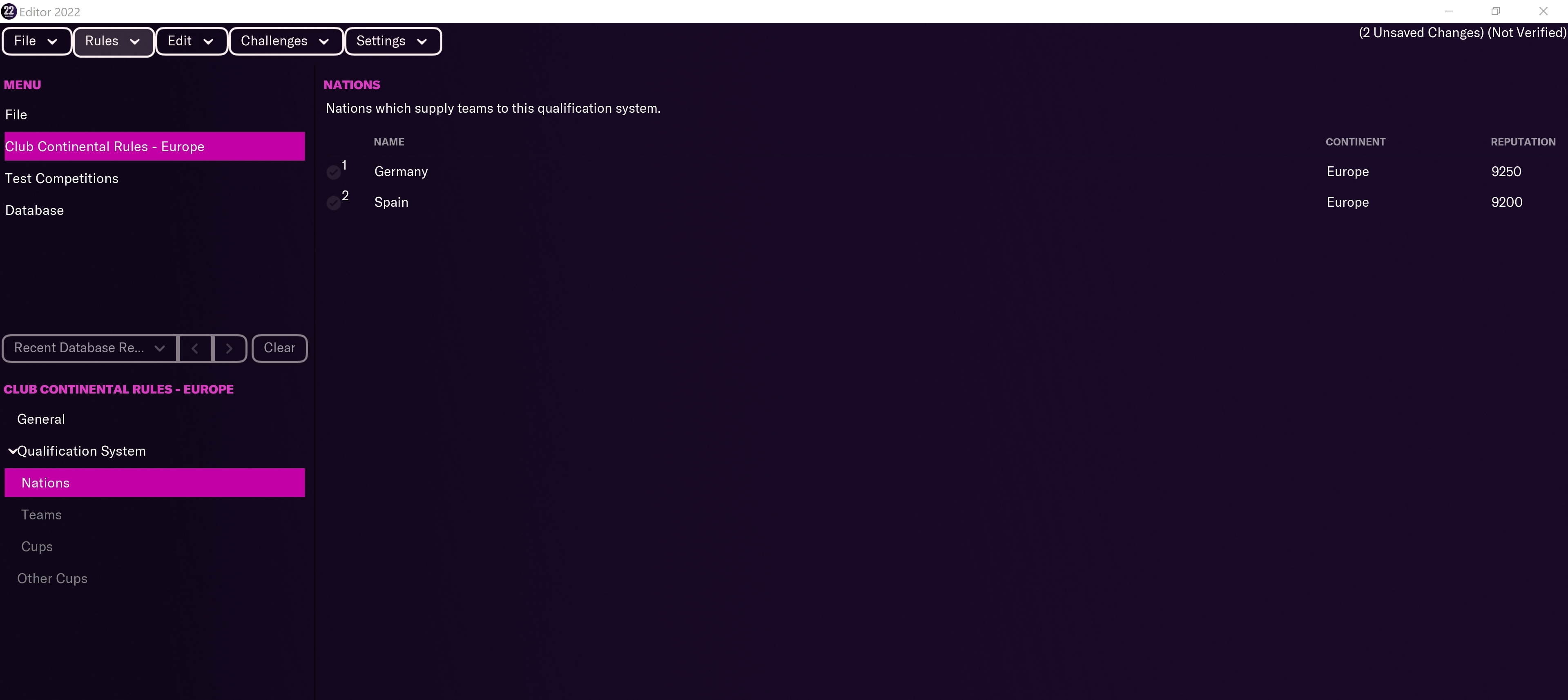Click the back navigation arrow button

195,348
